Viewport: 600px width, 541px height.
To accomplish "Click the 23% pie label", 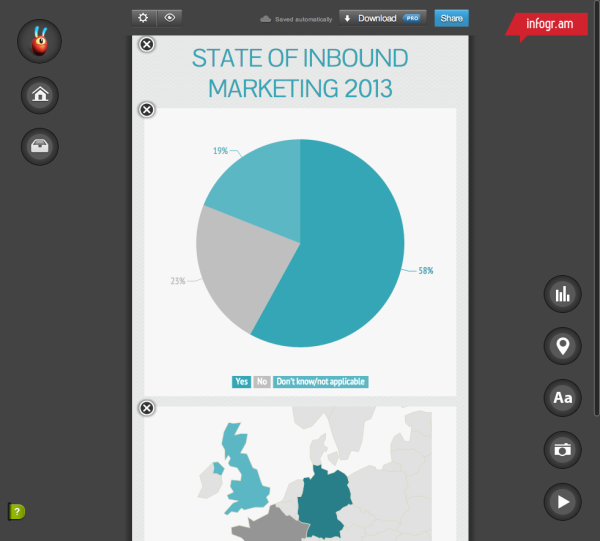I will (x=178, y=281).
